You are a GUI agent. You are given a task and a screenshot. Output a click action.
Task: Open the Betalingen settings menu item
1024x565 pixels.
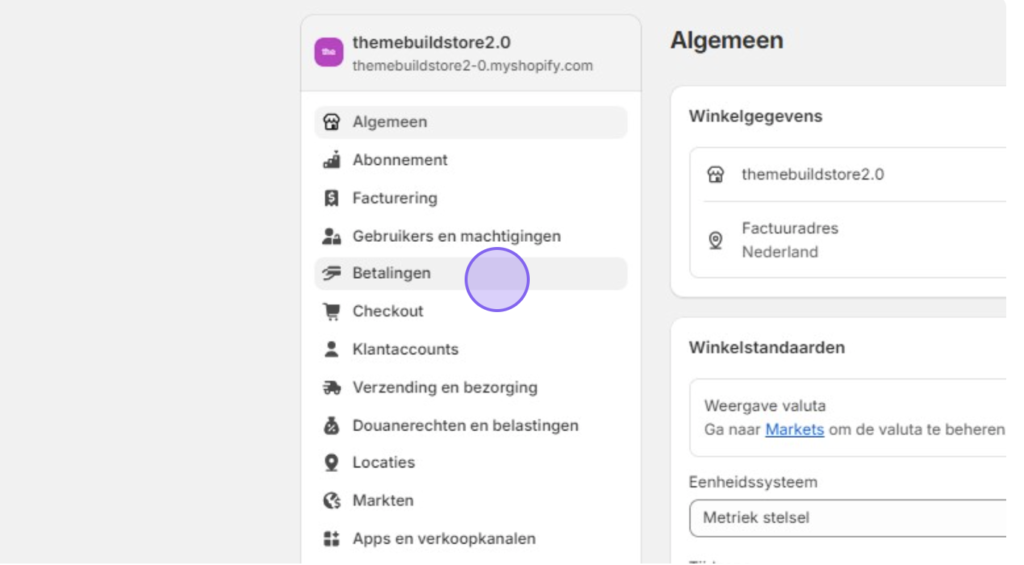[x=471, y=273]
